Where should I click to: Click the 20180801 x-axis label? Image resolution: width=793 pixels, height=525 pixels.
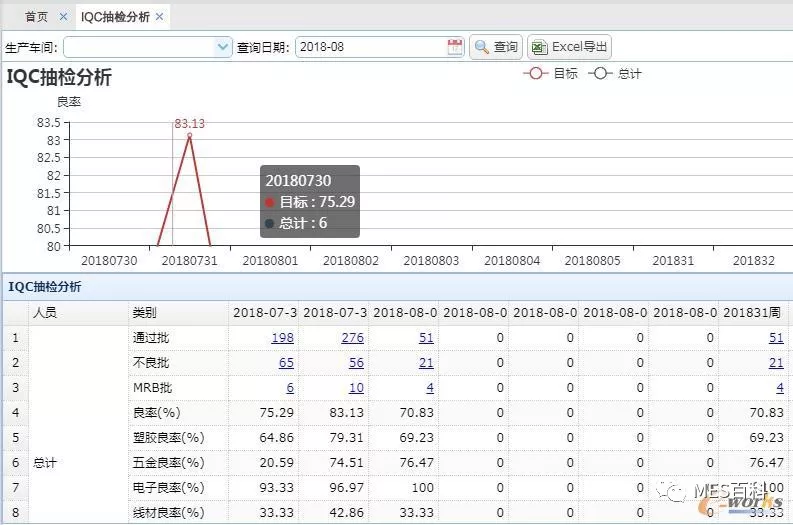(x=271, y=260)
